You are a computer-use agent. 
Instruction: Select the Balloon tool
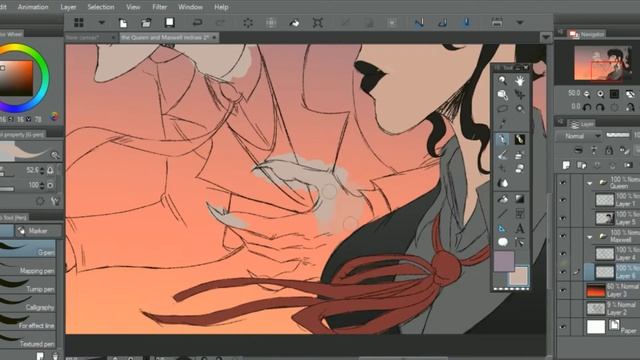click(502, 242)
